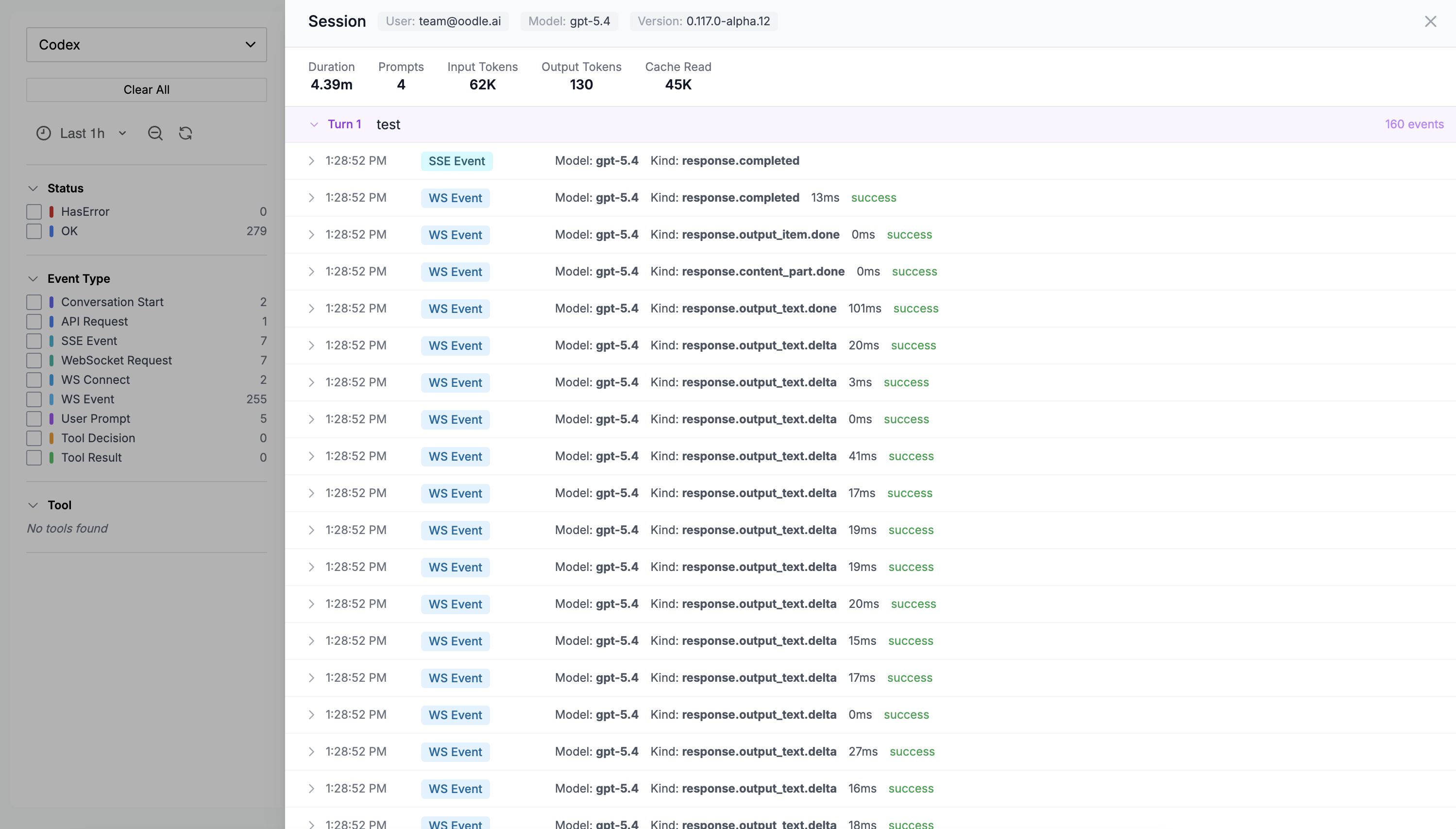Tick the User Prompt event type checkbox

(34, 419)
